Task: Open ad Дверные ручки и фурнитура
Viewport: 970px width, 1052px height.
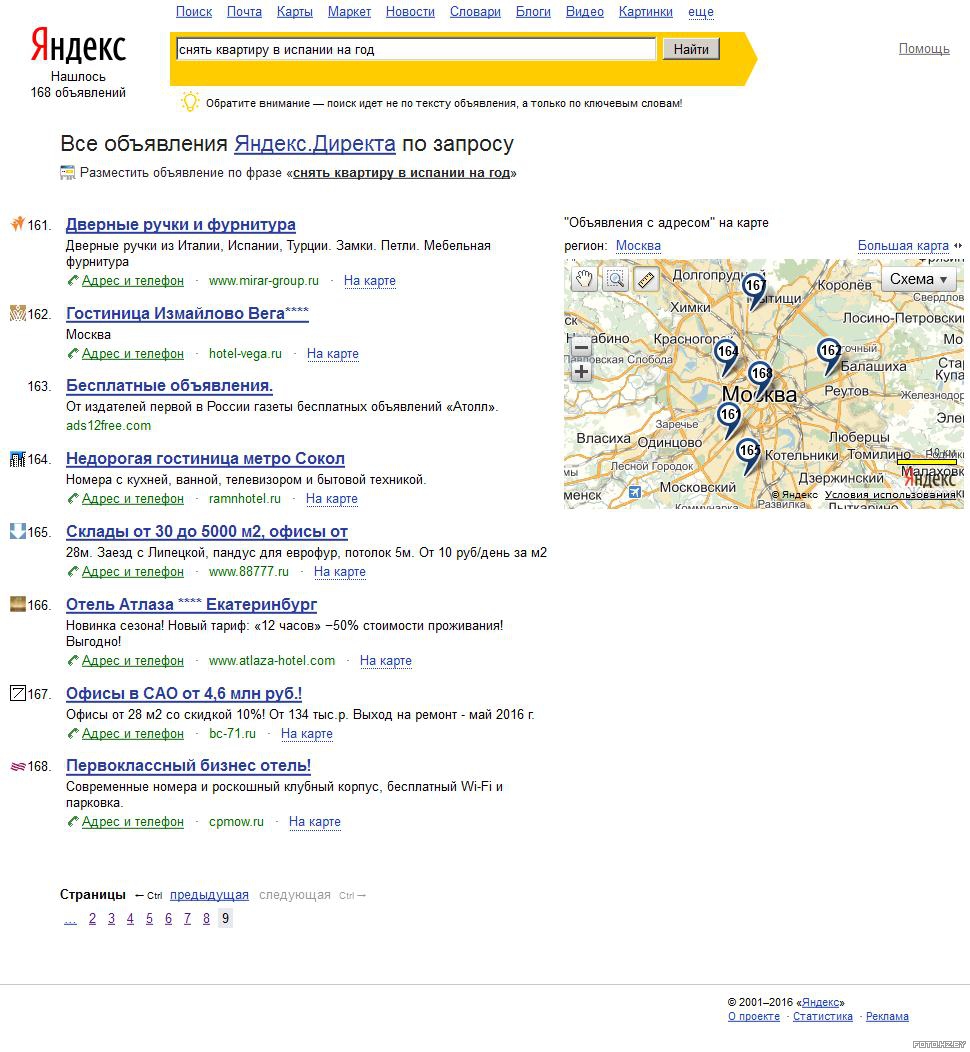Action: tap(180, 224)
